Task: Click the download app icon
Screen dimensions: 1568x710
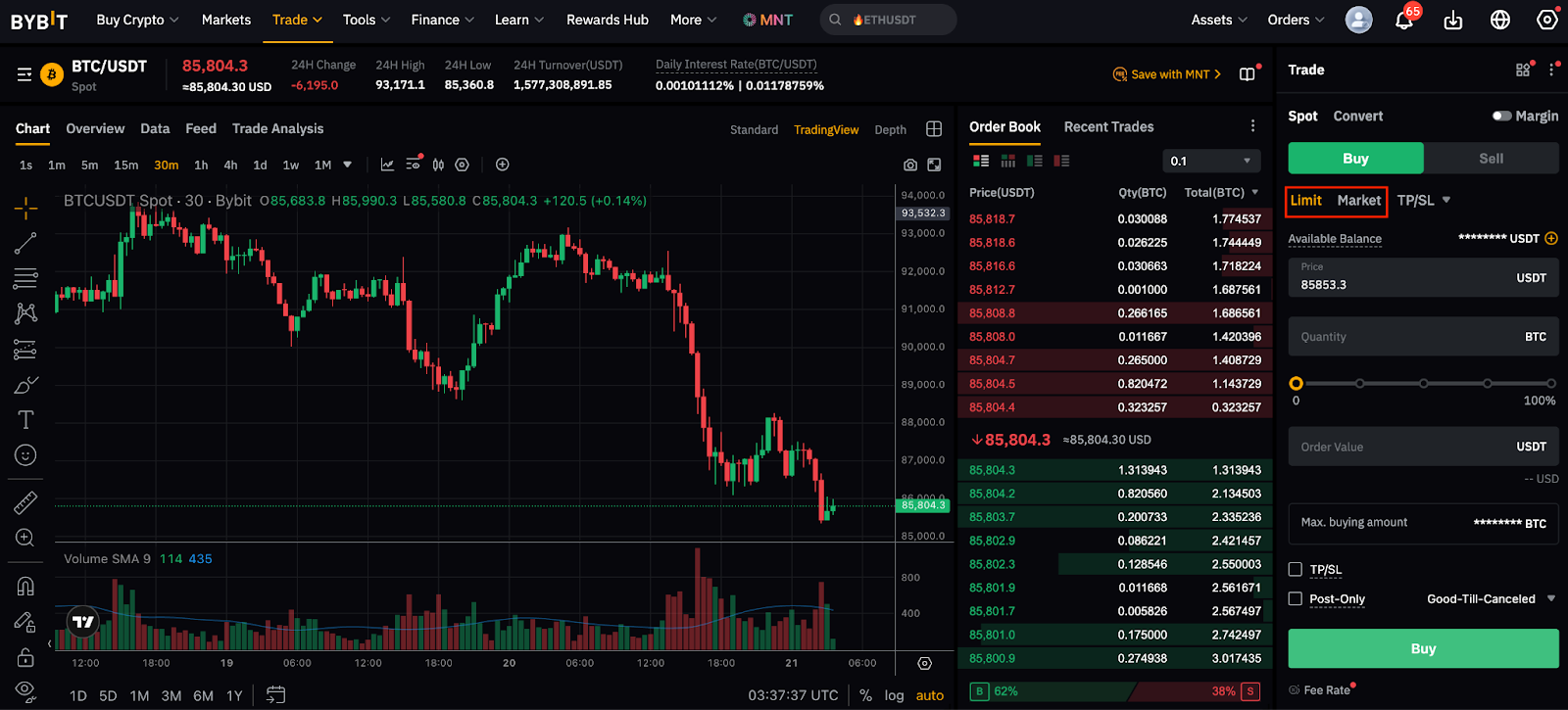Action: point(1453,20)
